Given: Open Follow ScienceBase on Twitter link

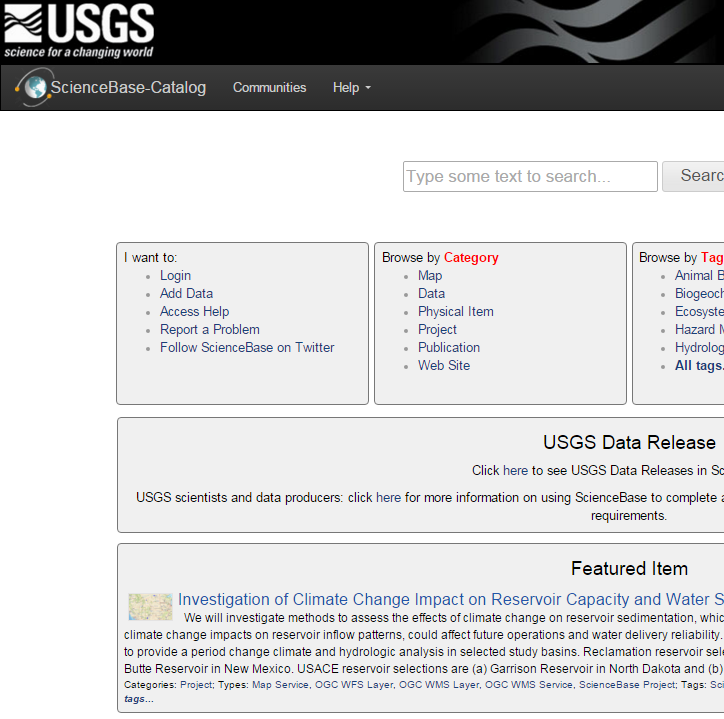Looking at the screenshot, I should point(247,348).
